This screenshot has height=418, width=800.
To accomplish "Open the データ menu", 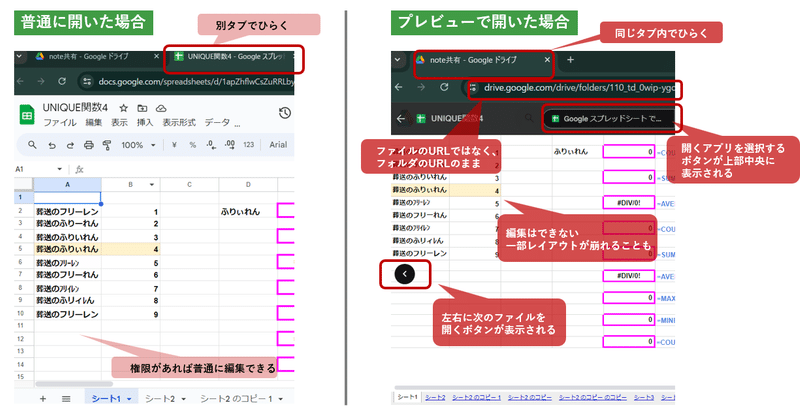I will tap(217, 123).
